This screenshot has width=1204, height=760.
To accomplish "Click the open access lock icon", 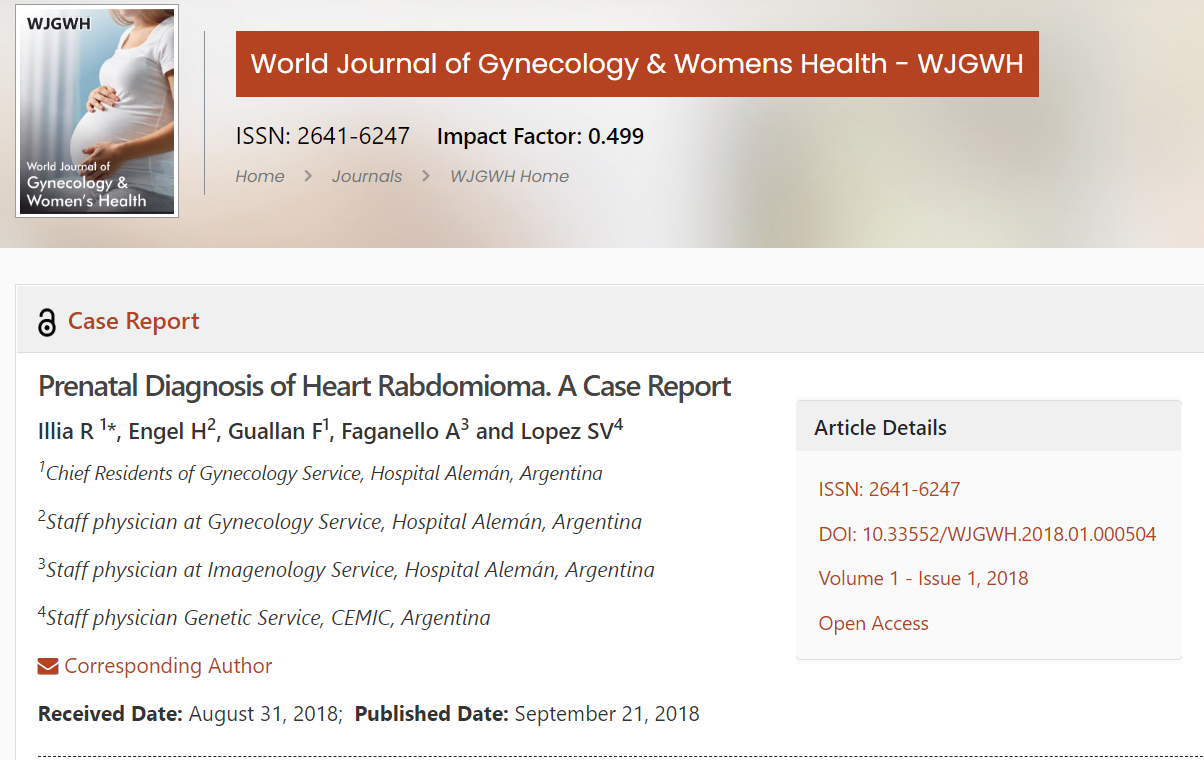I will pyautogui.click(x=46, y=322).
